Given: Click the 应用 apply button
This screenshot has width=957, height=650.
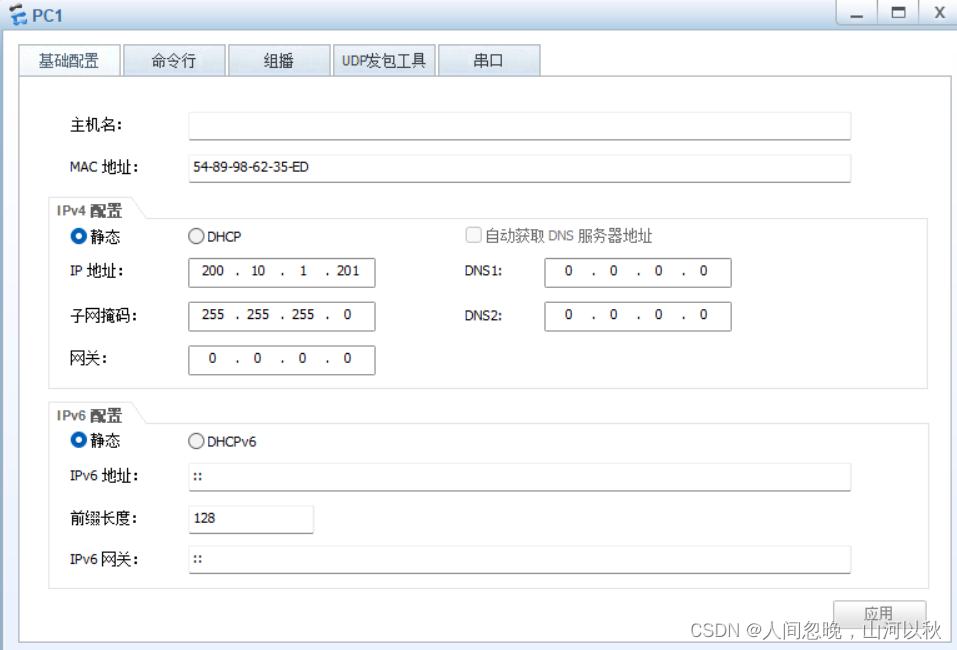Looking at the screenshot, I should point(879,614).
